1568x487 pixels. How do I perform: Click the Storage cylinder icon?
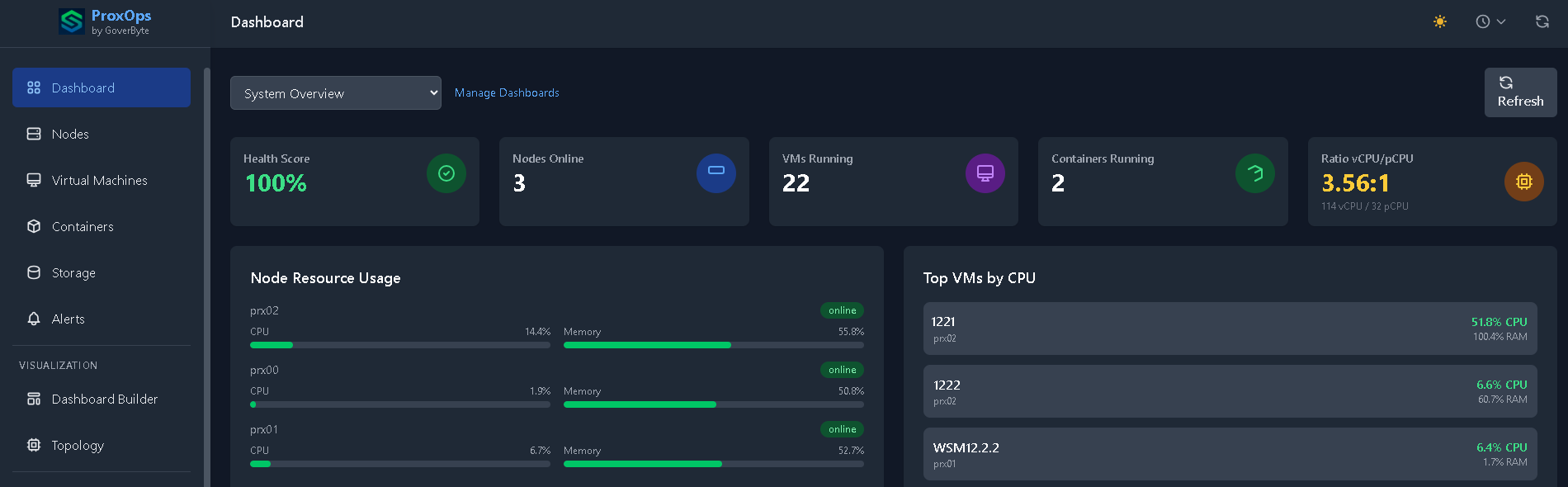34,272
